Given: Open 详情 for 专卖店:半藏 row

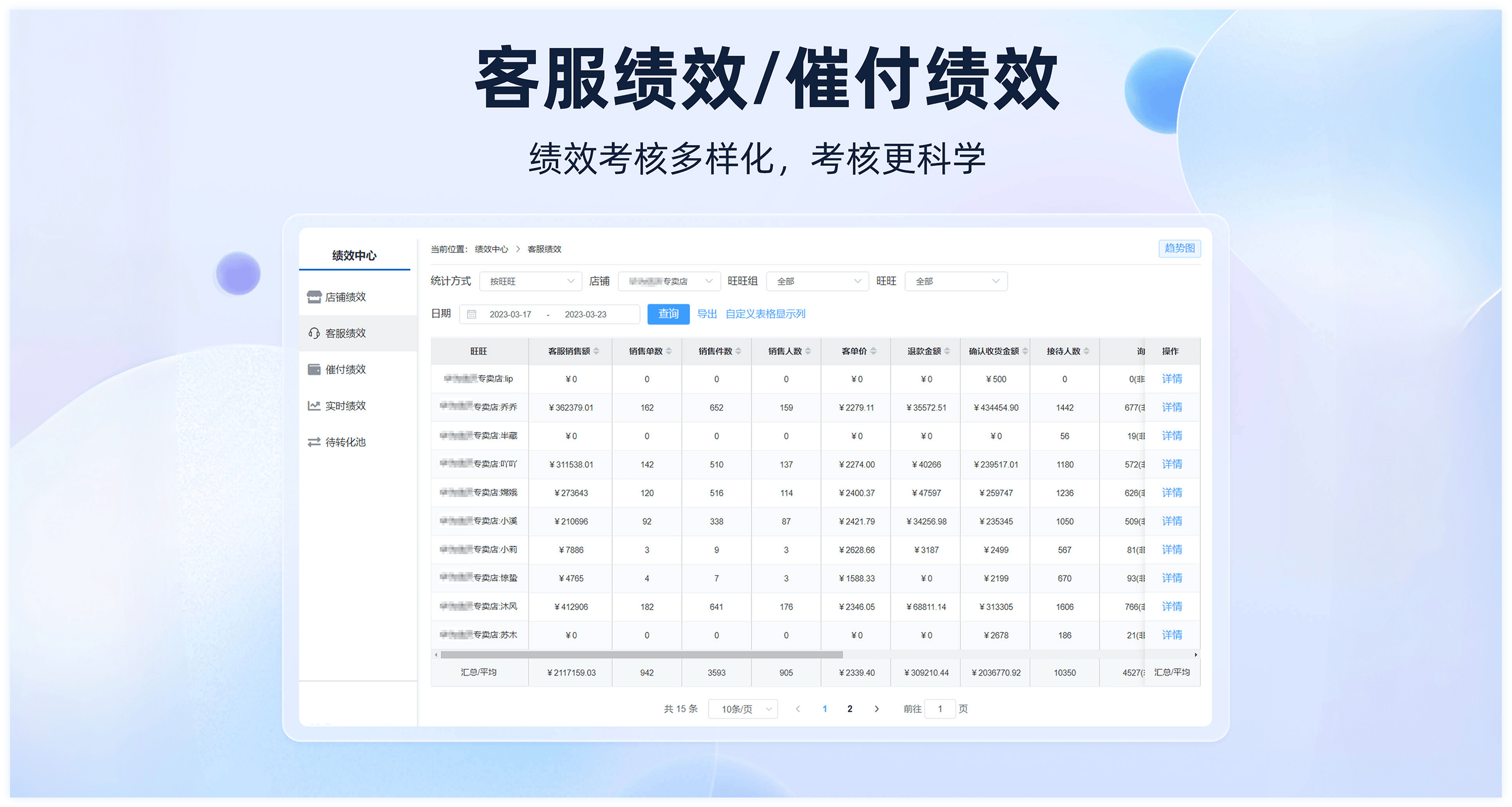Looking at the screenshot, I should tap(1172, 436).
